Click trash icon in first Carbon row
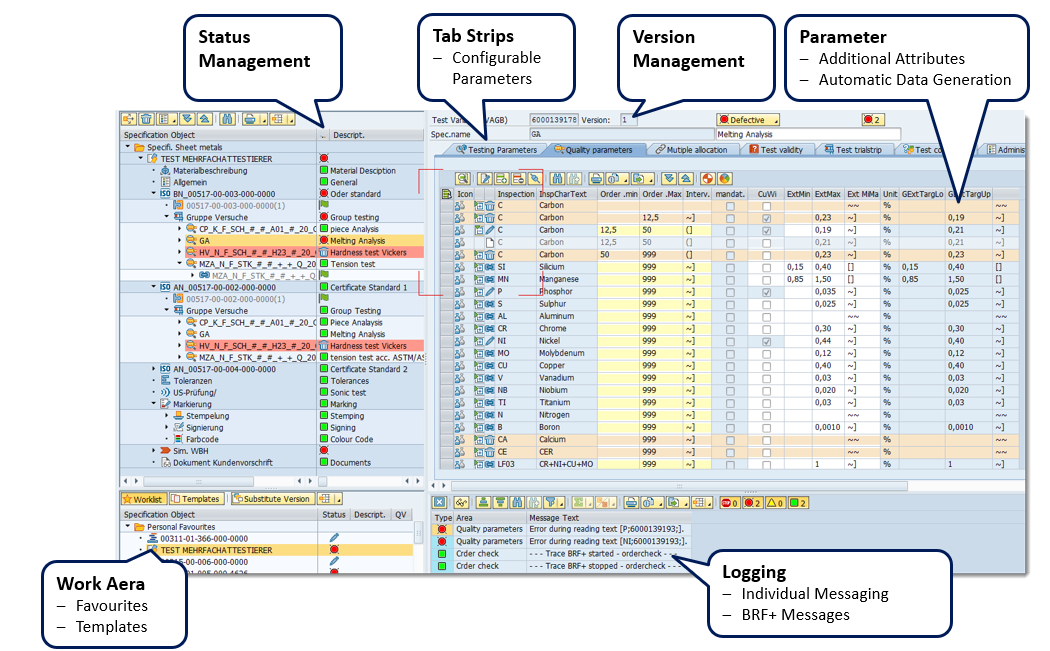The image size is (1050, 651). (490, 204)
